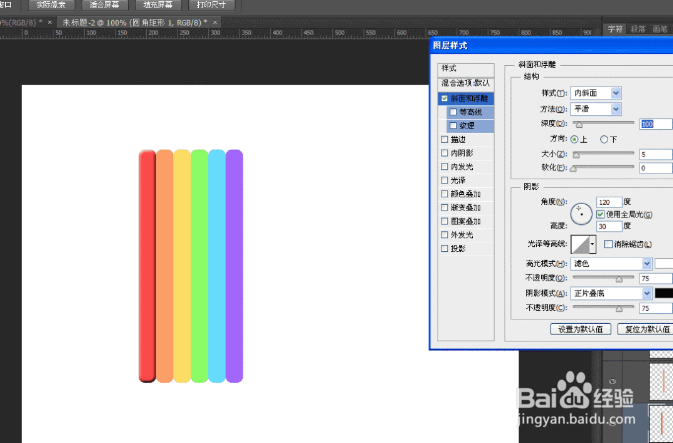This screenshot has width=673, height=443.
Task: Switch to the 字符 panel tab
Action: click(x=615, y=29)
